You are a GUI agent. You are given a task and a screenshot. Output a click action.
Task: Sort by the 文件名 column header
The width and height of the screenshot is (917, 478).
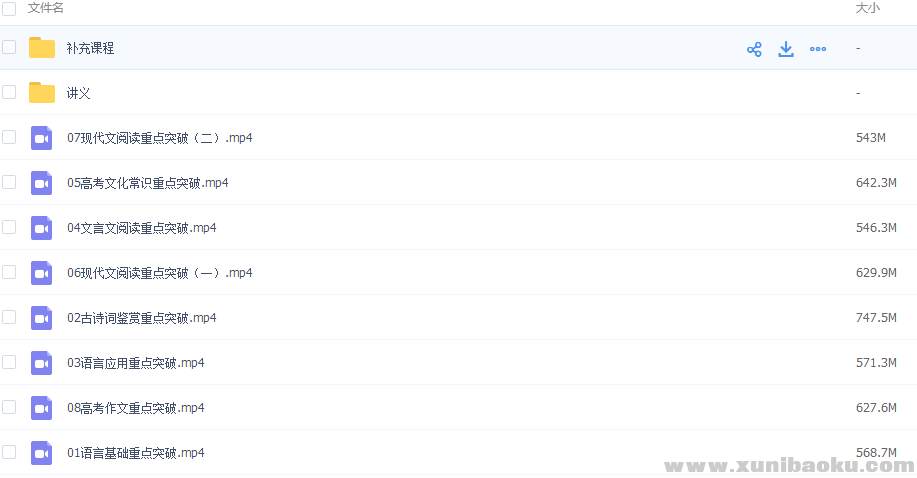click(46, 8)
